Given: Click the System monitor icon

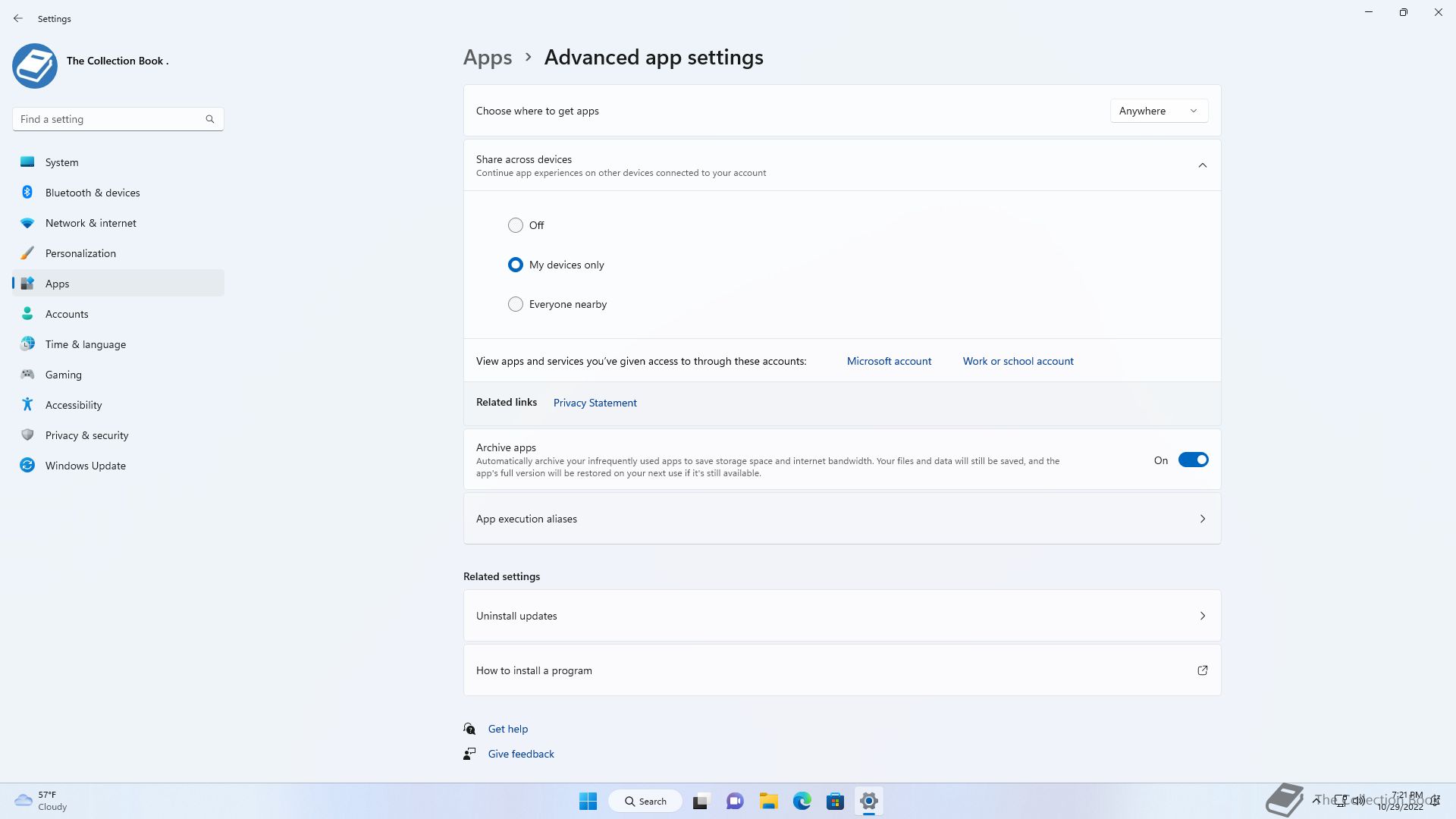Looking at the screenshot, I should (27, 162).
